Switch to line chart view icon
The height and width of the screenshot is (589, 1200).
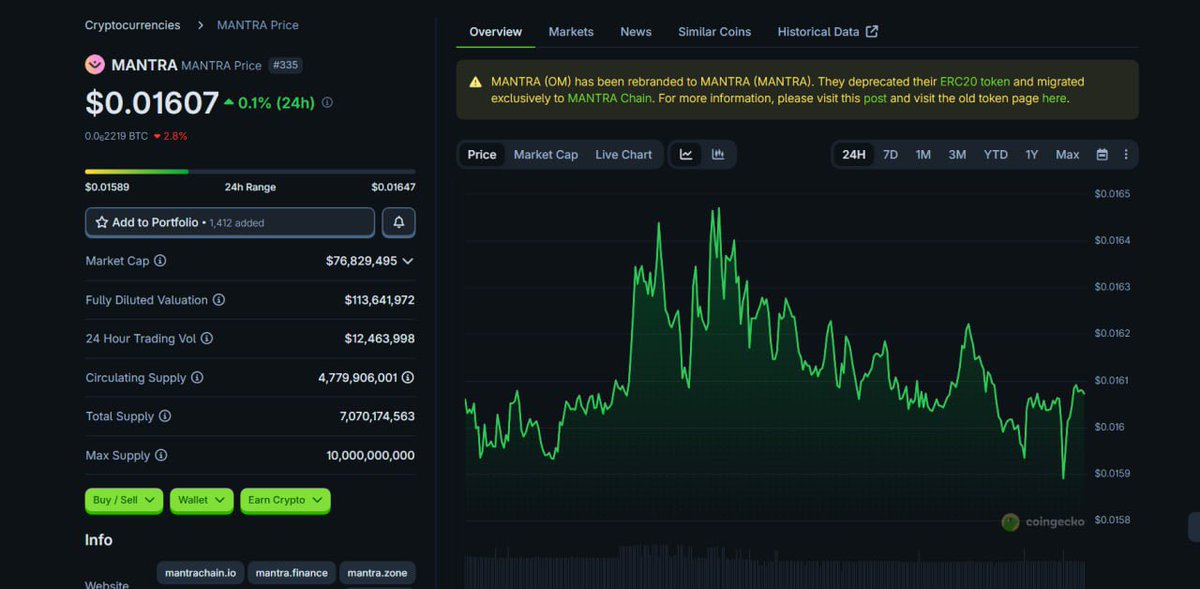(686, 154)
